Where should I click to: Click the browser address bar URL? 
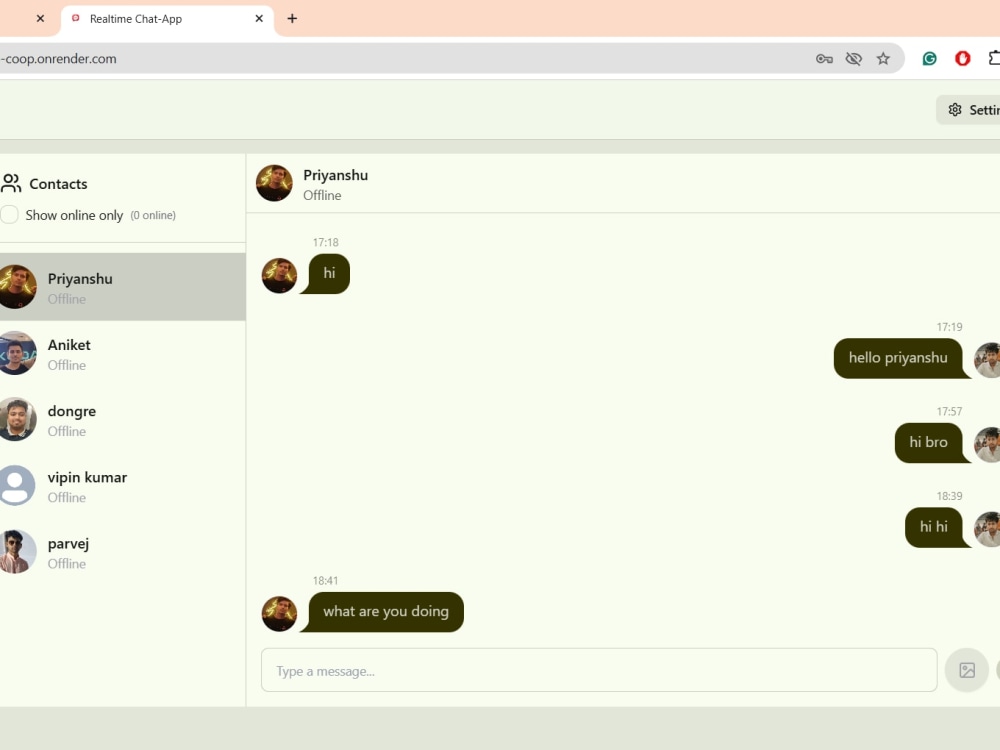coord(59,59)
